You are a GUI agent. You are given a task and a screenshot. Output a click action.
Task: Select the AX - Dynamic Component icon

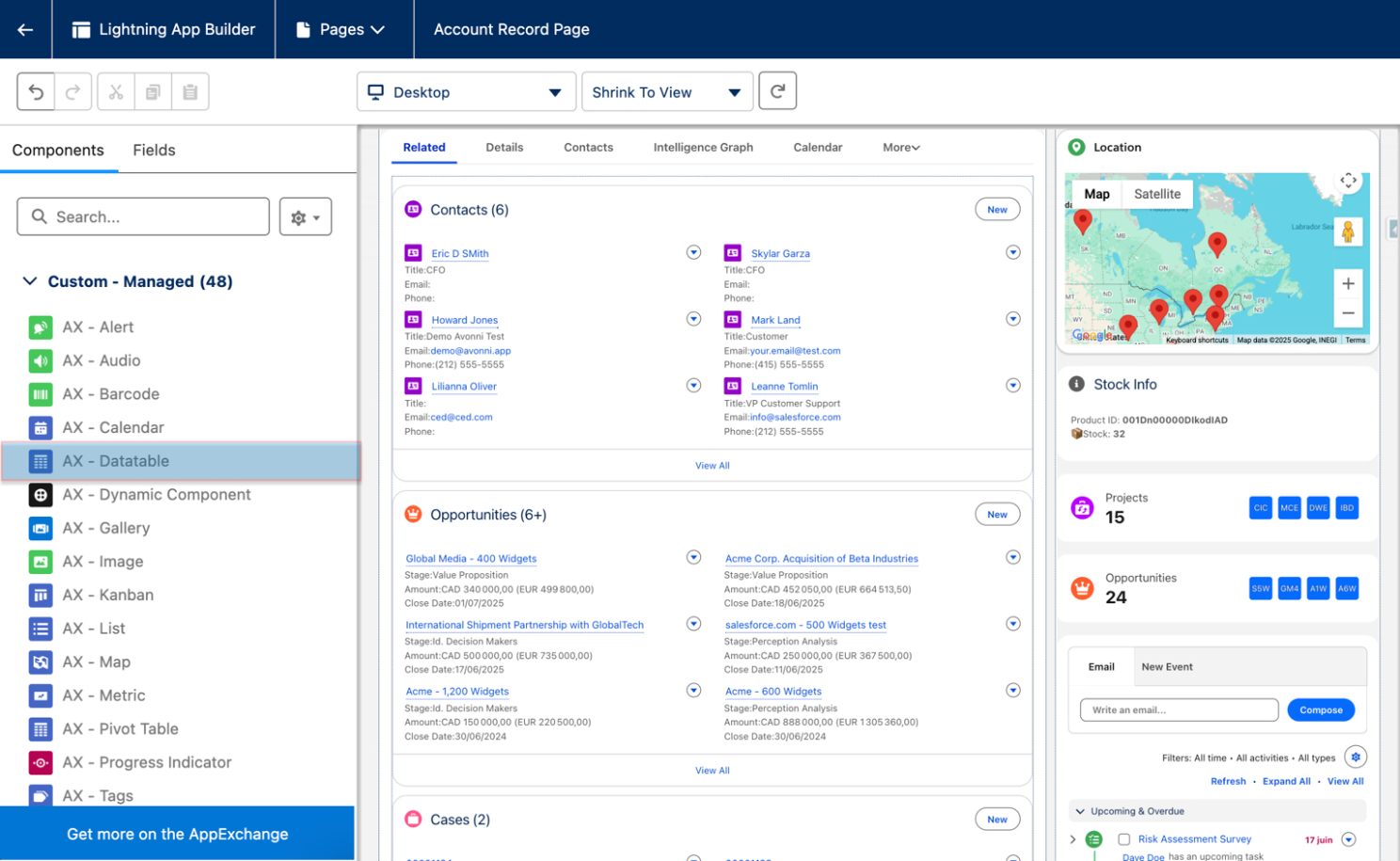point(40,495)
